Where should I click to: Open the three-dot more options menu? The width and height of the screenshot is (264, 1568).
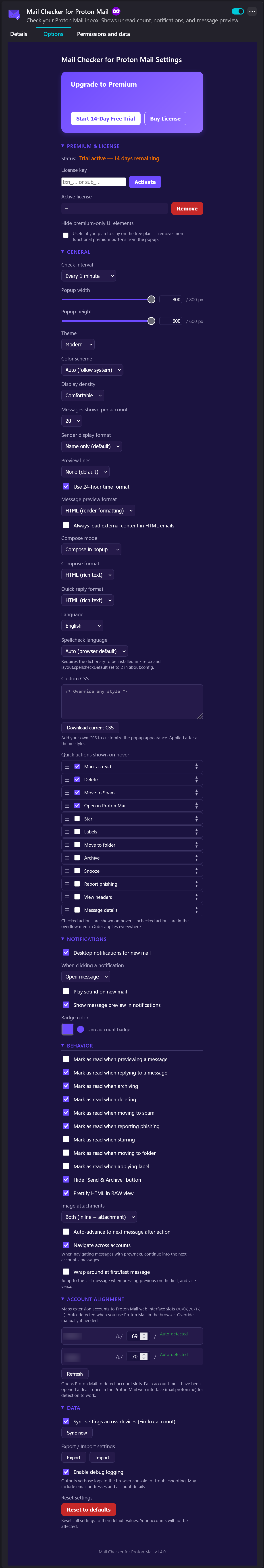(x=252, y=12)
